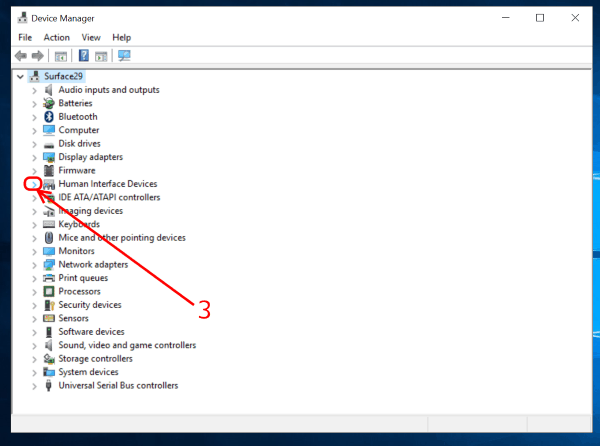Click the Network adapters icon
Screen dimensions: 600x446
pos(49,264)
